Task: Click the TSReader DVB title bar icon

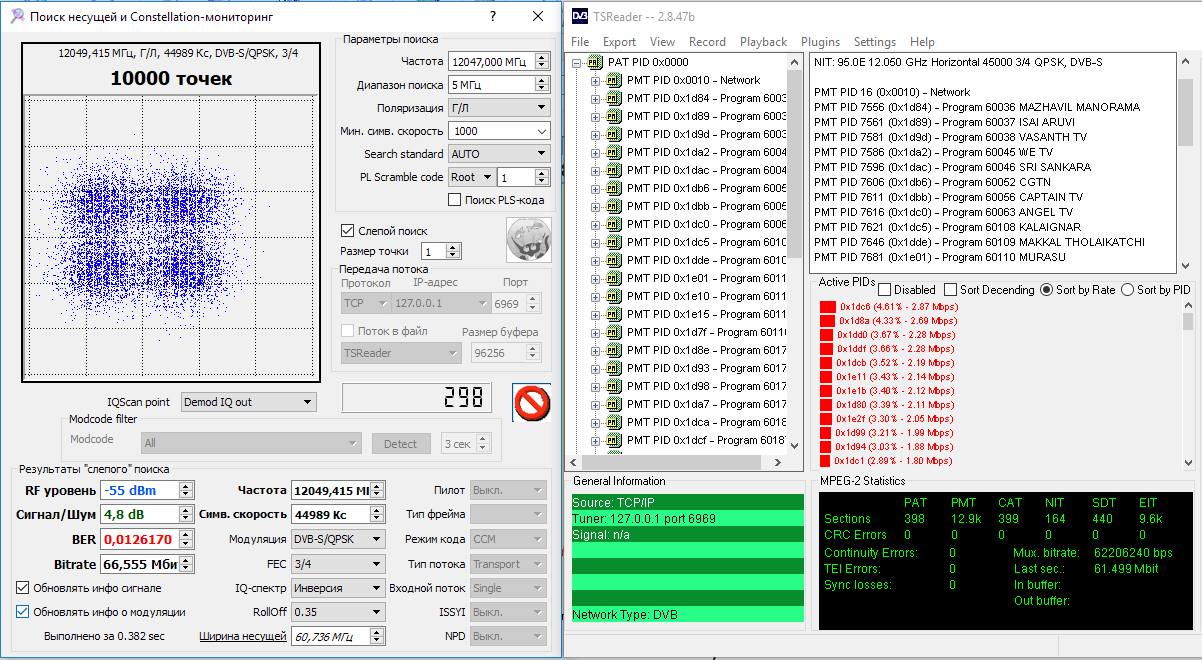Action: (x=580, y=16)
